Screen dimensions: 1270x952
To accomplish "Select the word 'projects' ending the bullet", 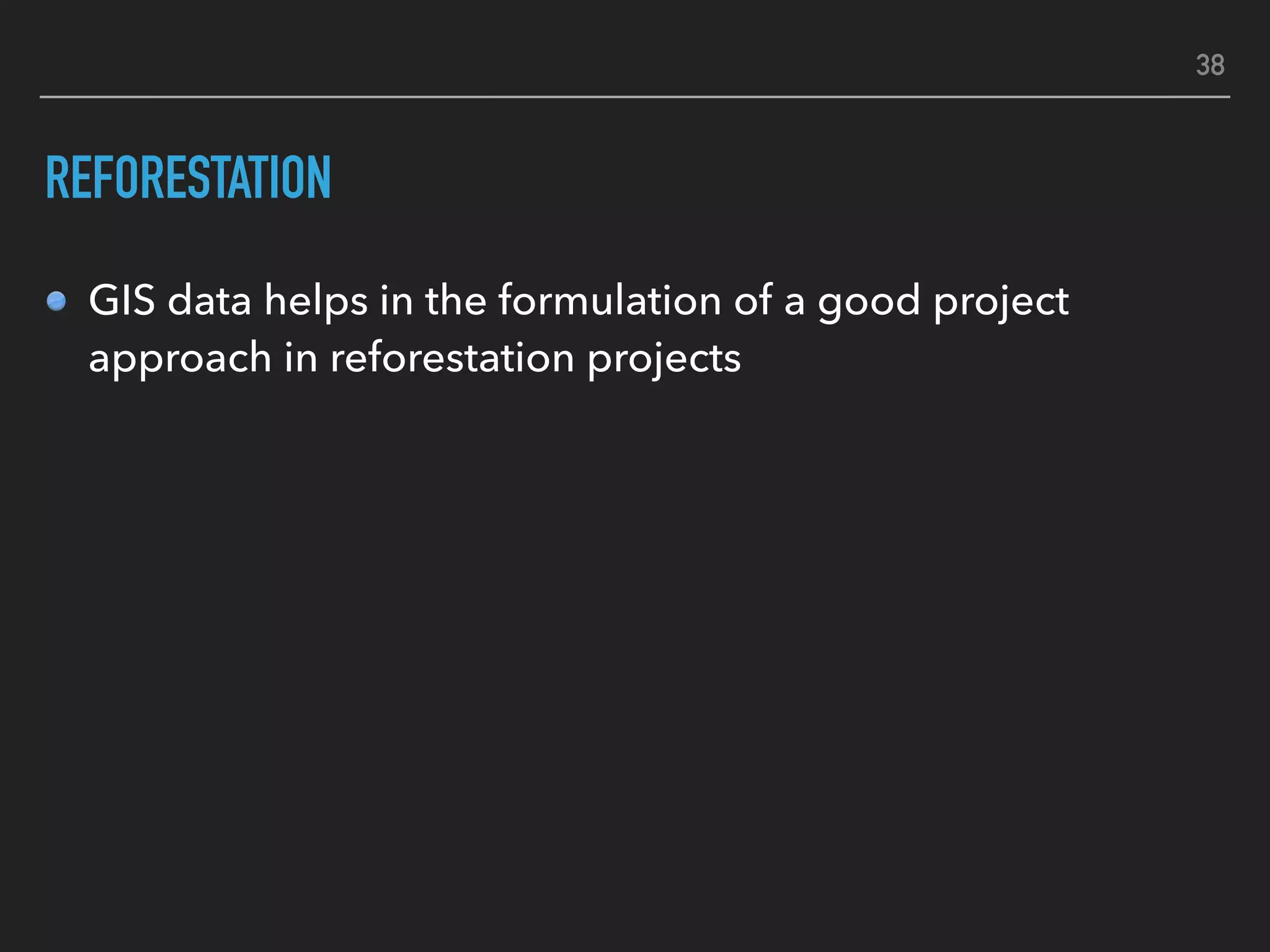I will pos(664,359).
